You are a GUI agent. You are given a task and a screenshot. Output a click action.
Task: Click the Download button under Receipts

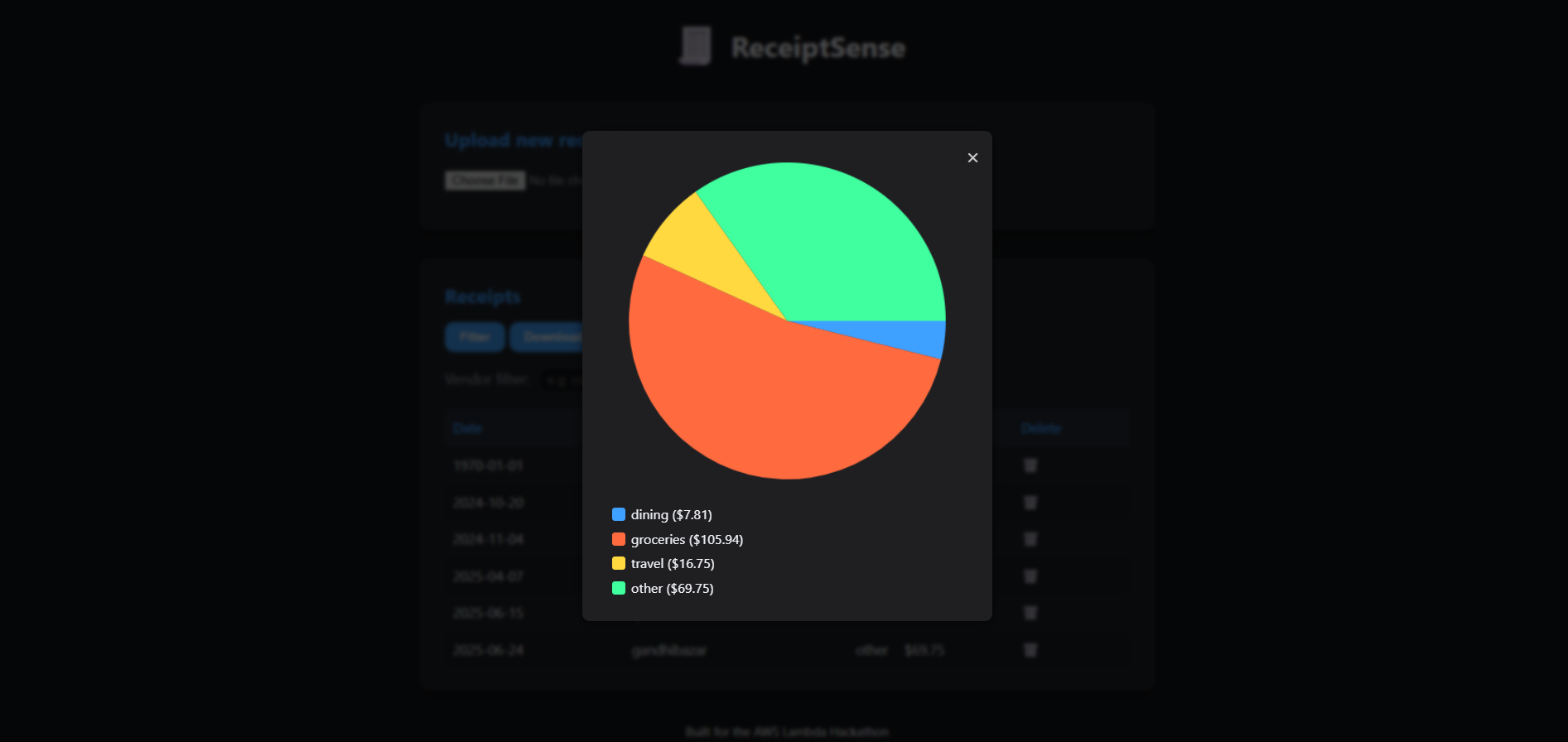[547, 337]
